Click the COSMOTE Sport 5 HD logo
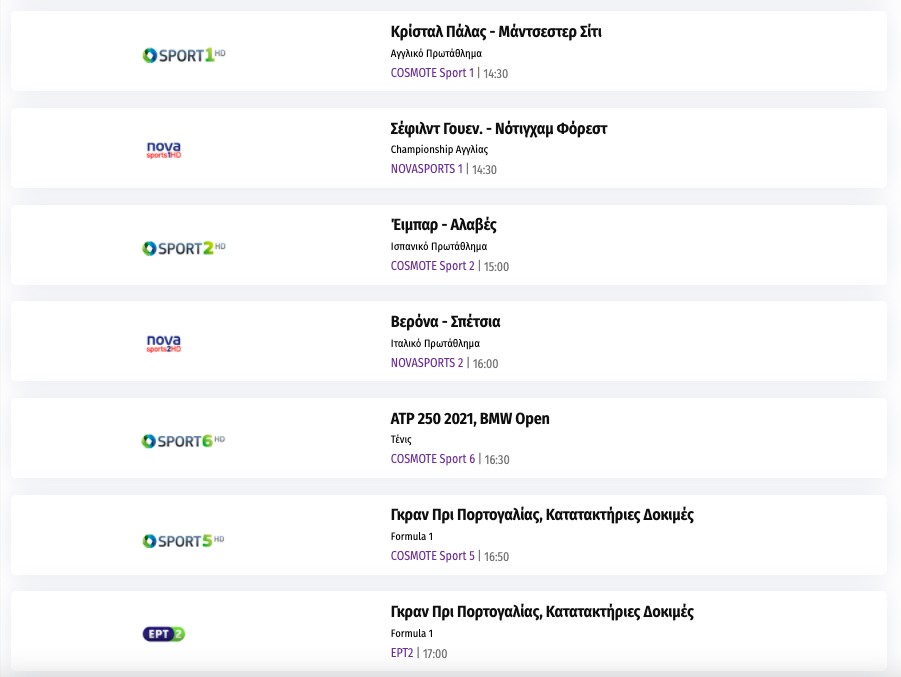901x677 pixels. [184, 541]
